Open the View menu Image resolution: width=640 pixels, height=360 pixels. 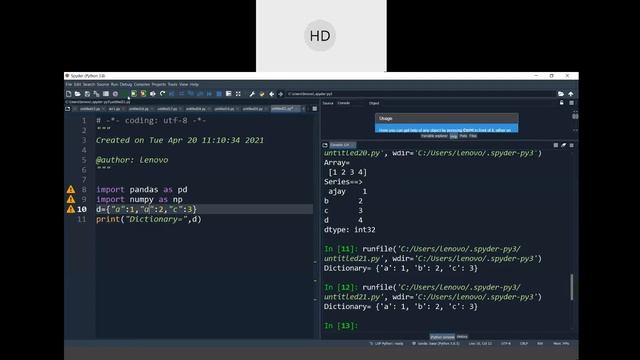[184, 84]
